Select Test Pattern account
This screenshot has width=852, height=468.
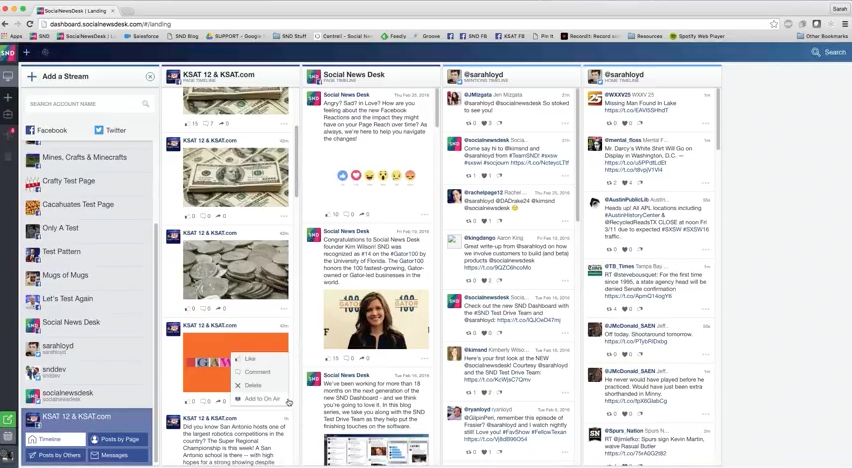tap(89, 253)
